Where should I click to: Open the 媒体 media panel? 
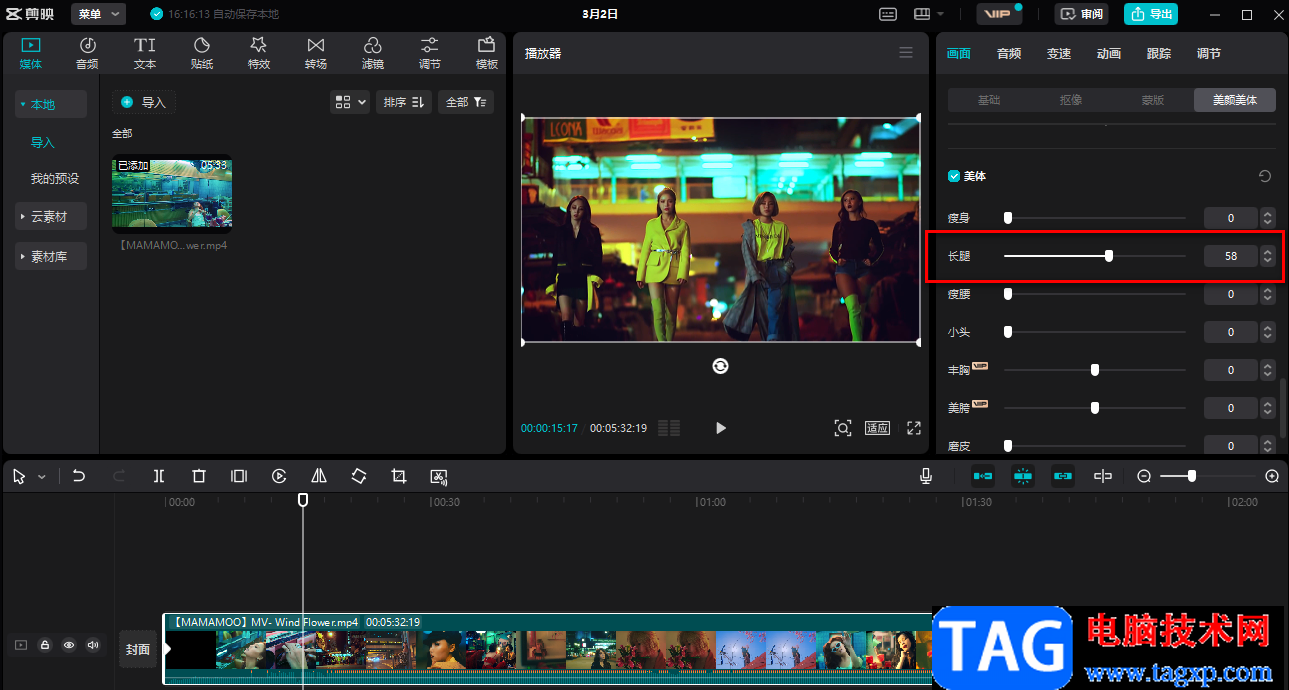[31, 53]
